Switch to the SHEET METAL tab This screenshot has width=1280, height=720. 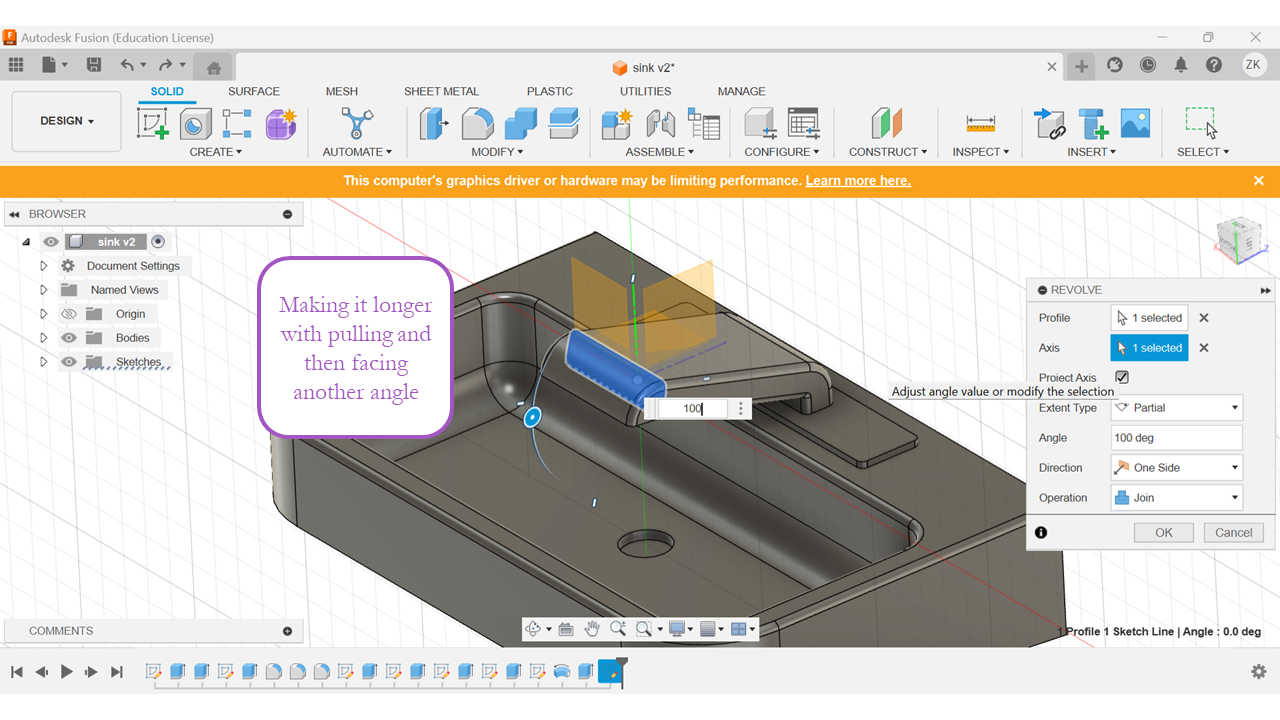441,91
